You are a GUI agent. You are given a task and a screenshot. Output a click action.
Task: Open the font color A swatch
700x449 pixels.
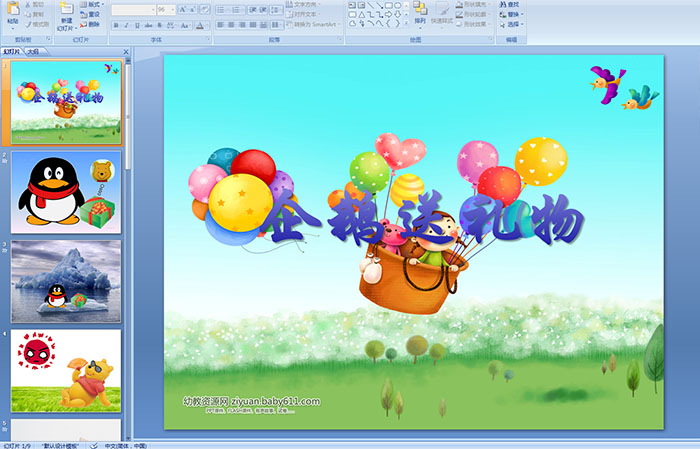200,25
